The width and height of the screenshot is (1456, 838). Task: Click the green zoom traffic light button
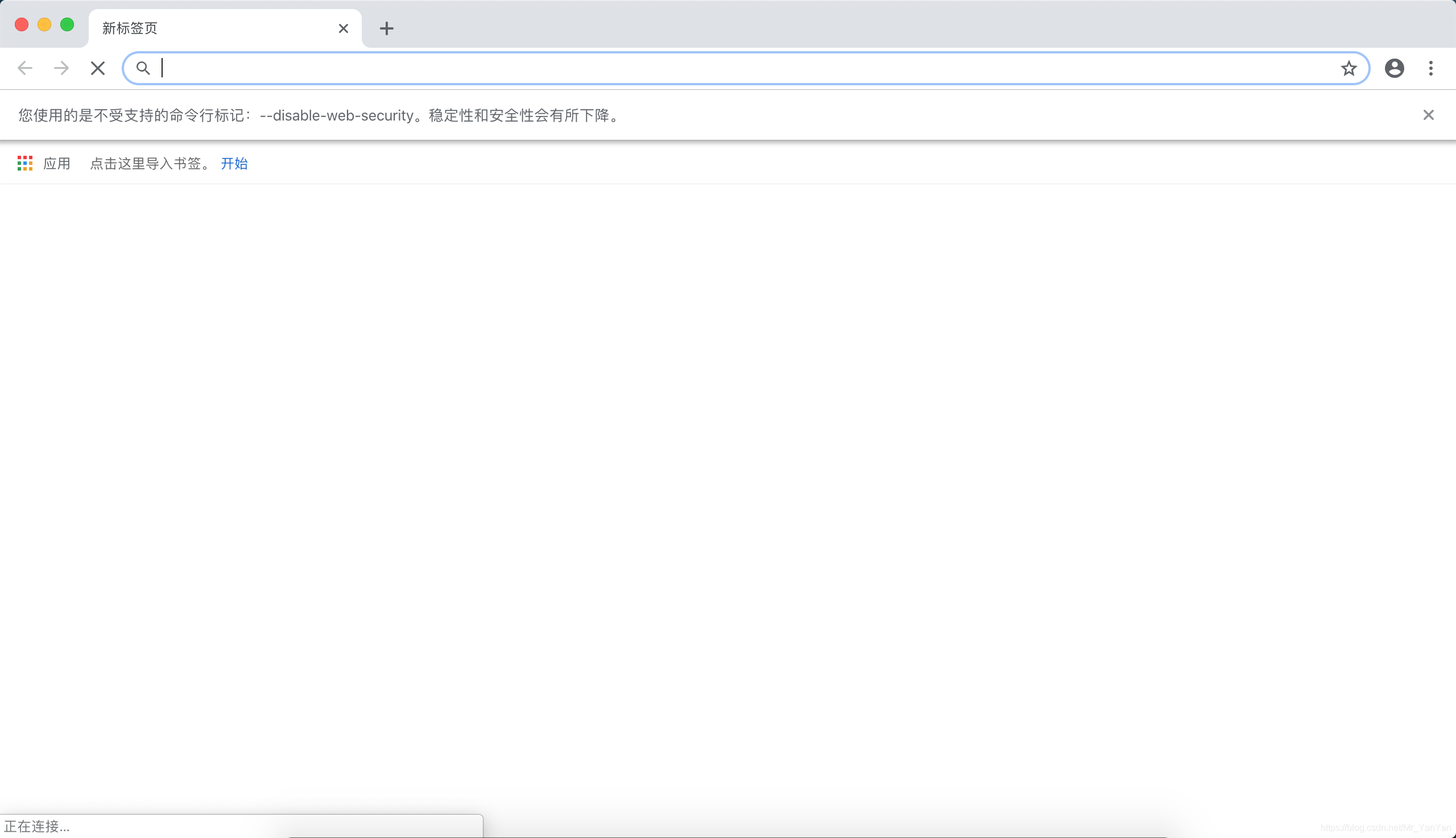point(67,24)
